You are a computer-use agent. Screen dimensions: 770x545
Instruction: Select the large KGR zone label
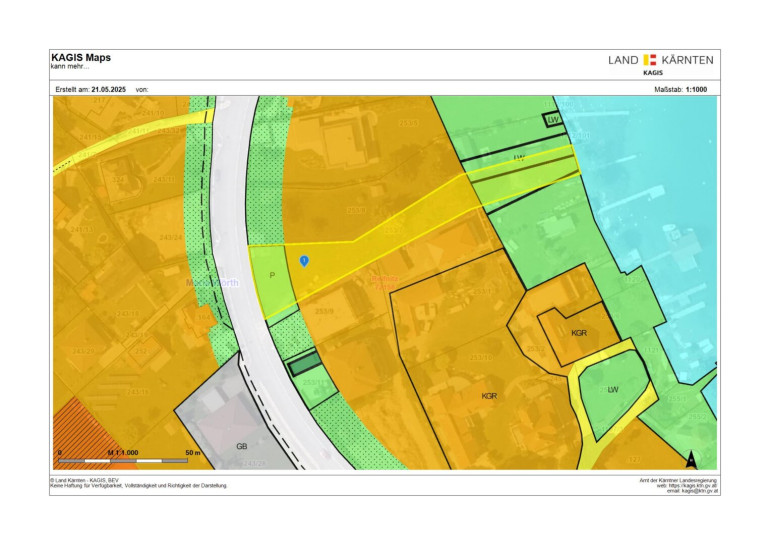click(x=489, y=396)
